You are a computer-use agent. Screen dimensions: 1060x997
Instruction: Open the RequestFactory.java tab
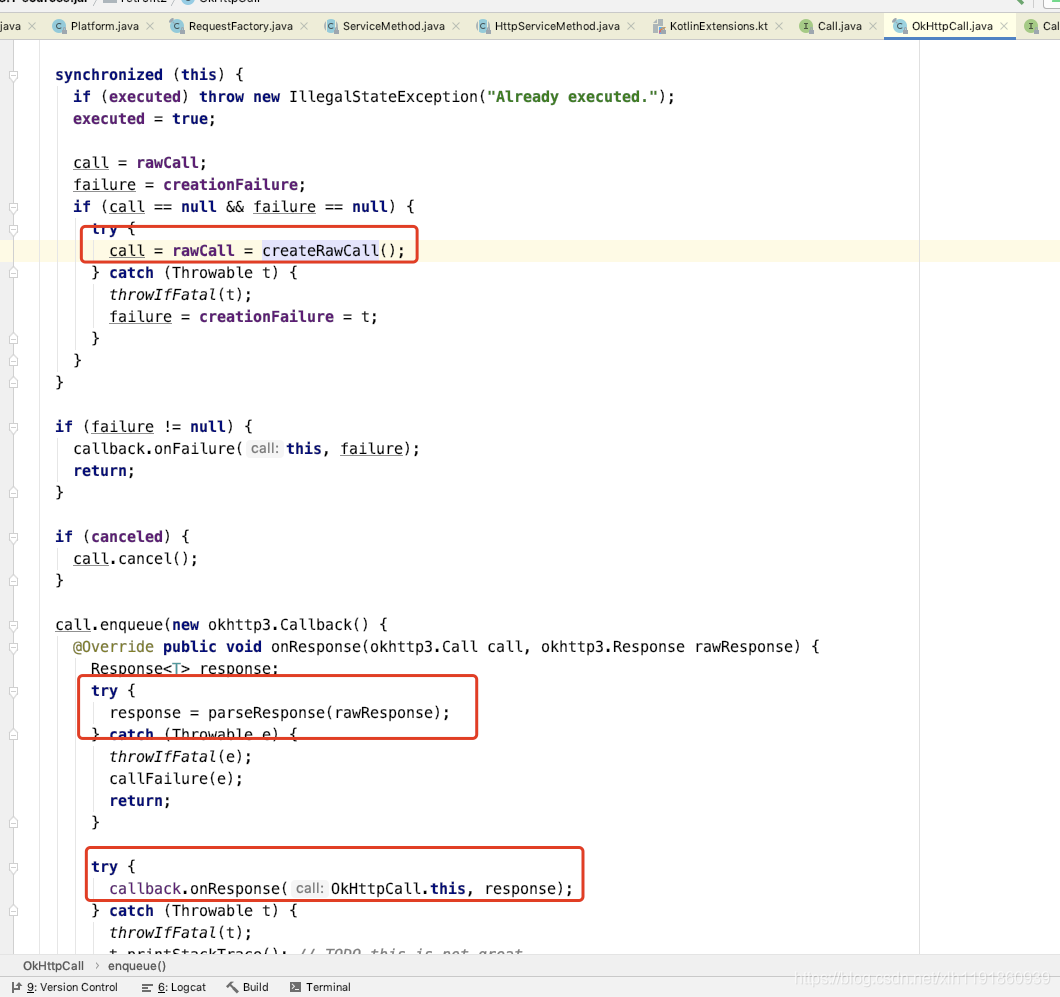[241, 26]
